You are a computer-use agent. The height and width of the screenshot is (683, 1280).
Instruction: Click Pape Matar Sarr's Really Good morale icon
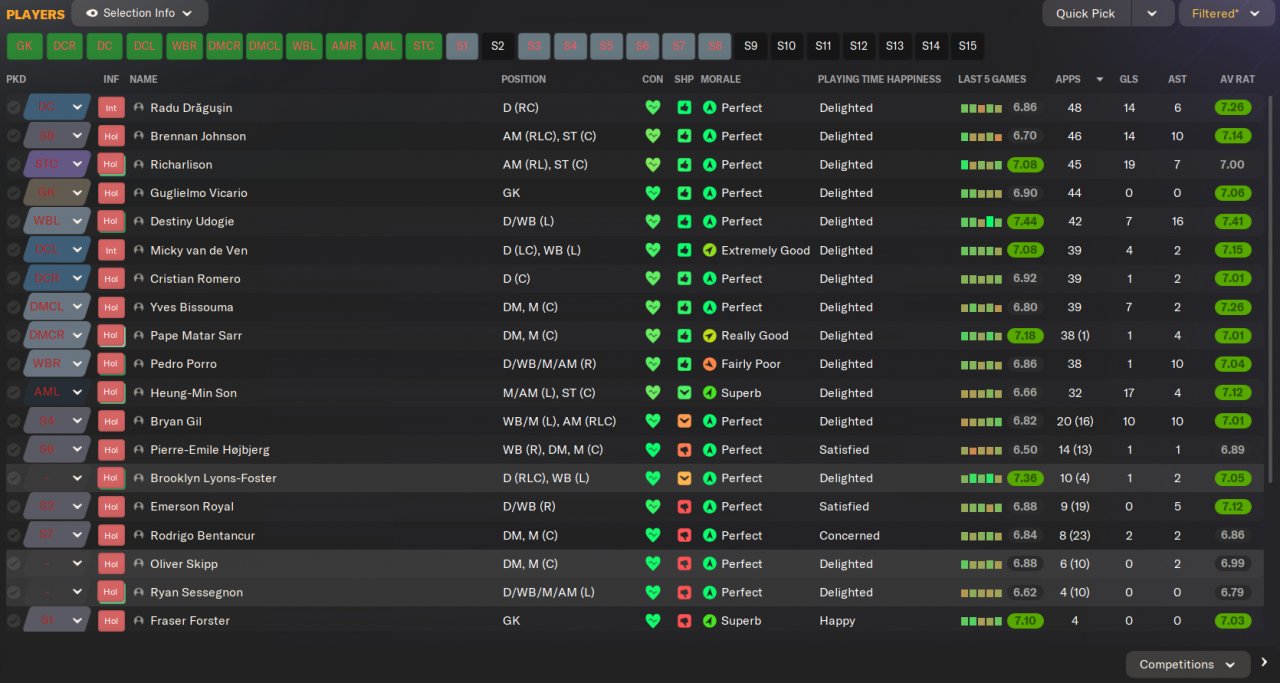coord(710,336)
